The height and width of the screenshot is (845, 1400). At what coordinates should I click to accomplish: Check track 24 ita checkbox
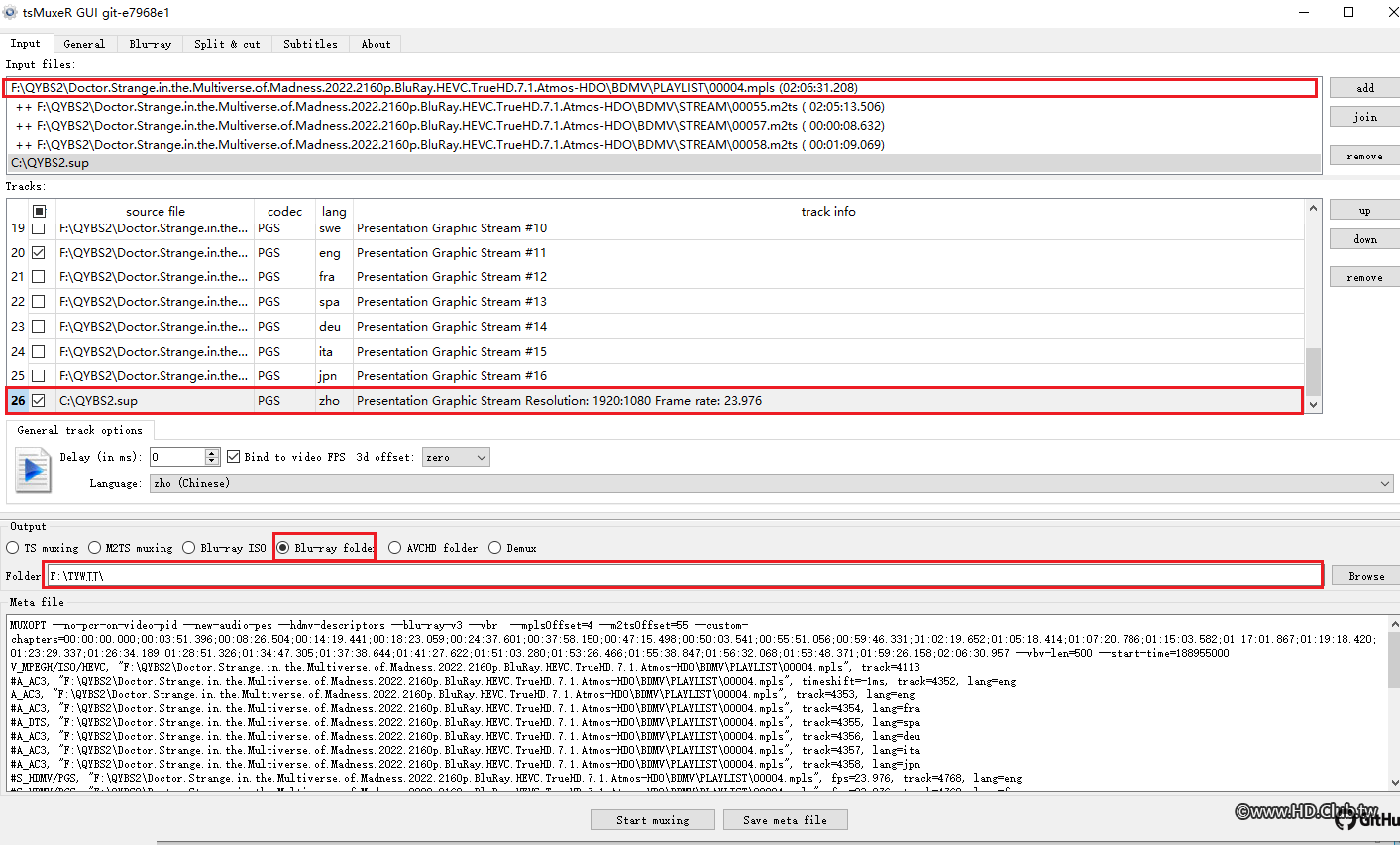click(x=39, y=352)
